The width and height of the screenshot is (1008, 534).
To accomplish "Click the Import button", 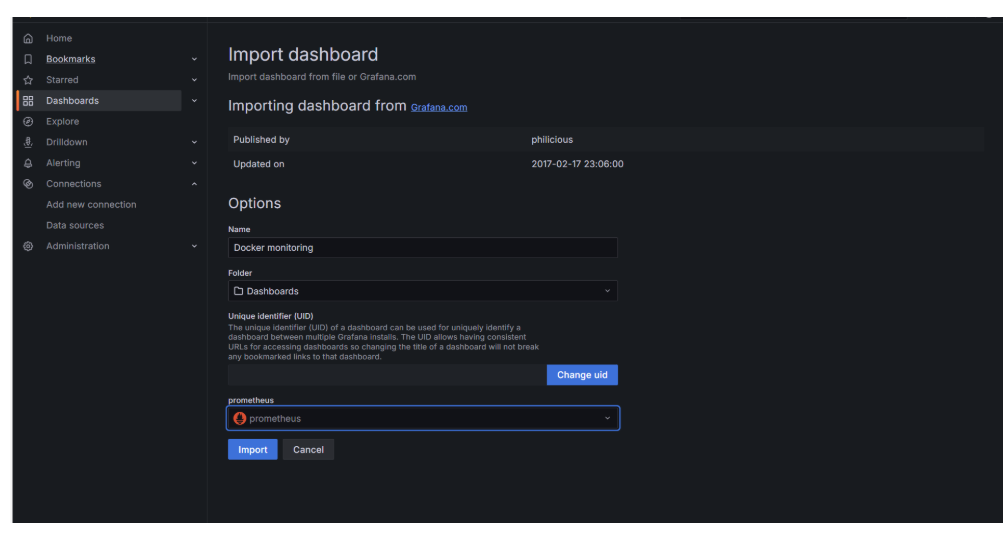I will (253, 450).
